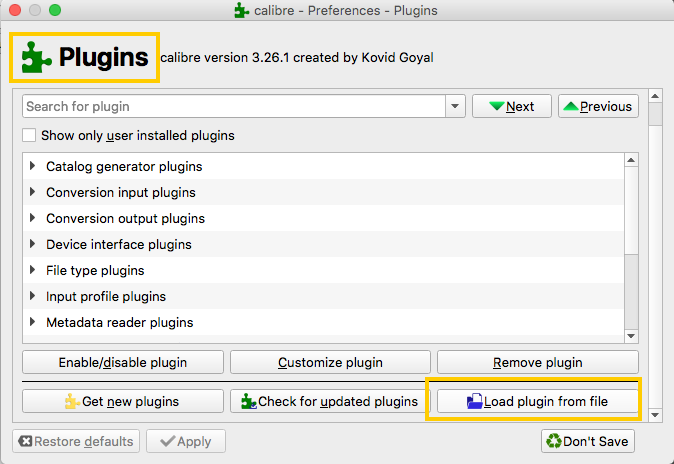Click the green Plugins puzzle icon
The height and width of the screenshot is (464, 674).
37,57
